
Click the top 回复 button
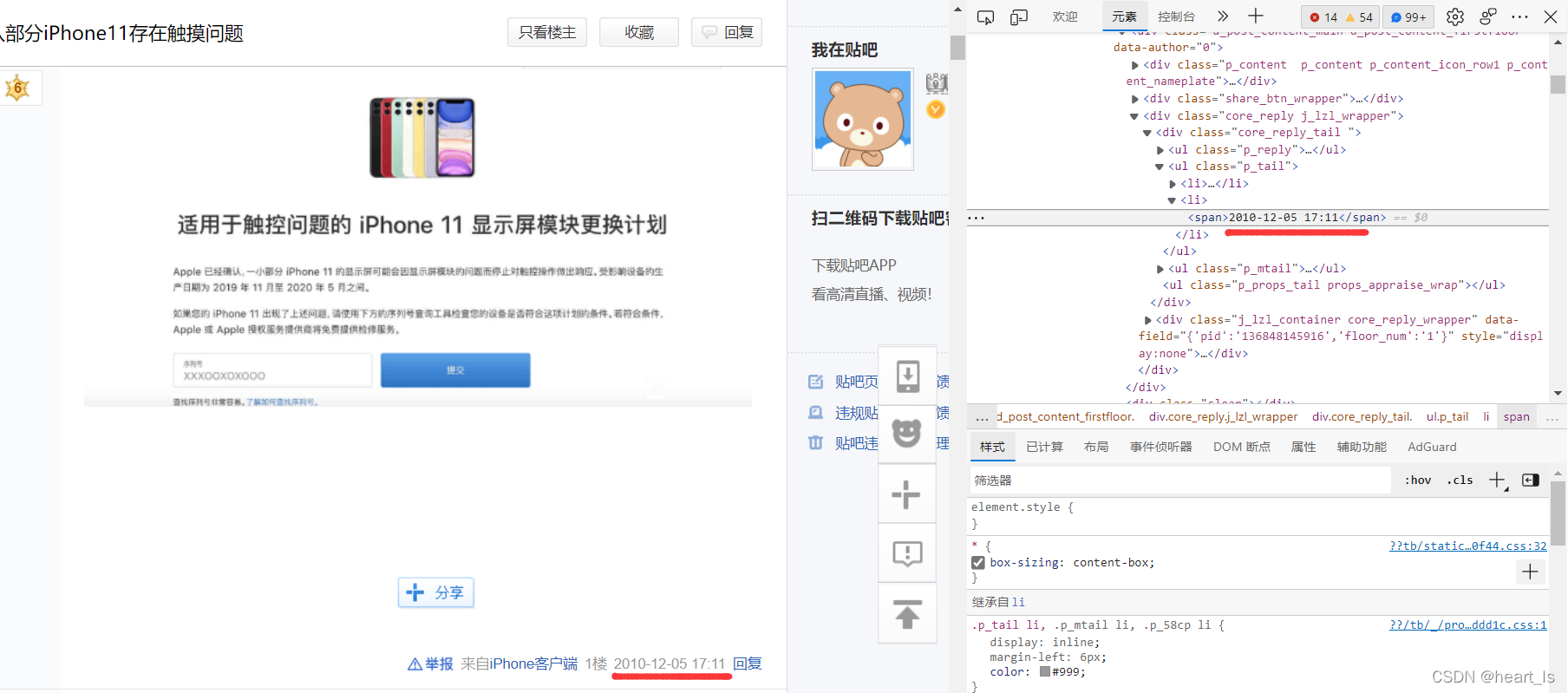coord(727,32)
